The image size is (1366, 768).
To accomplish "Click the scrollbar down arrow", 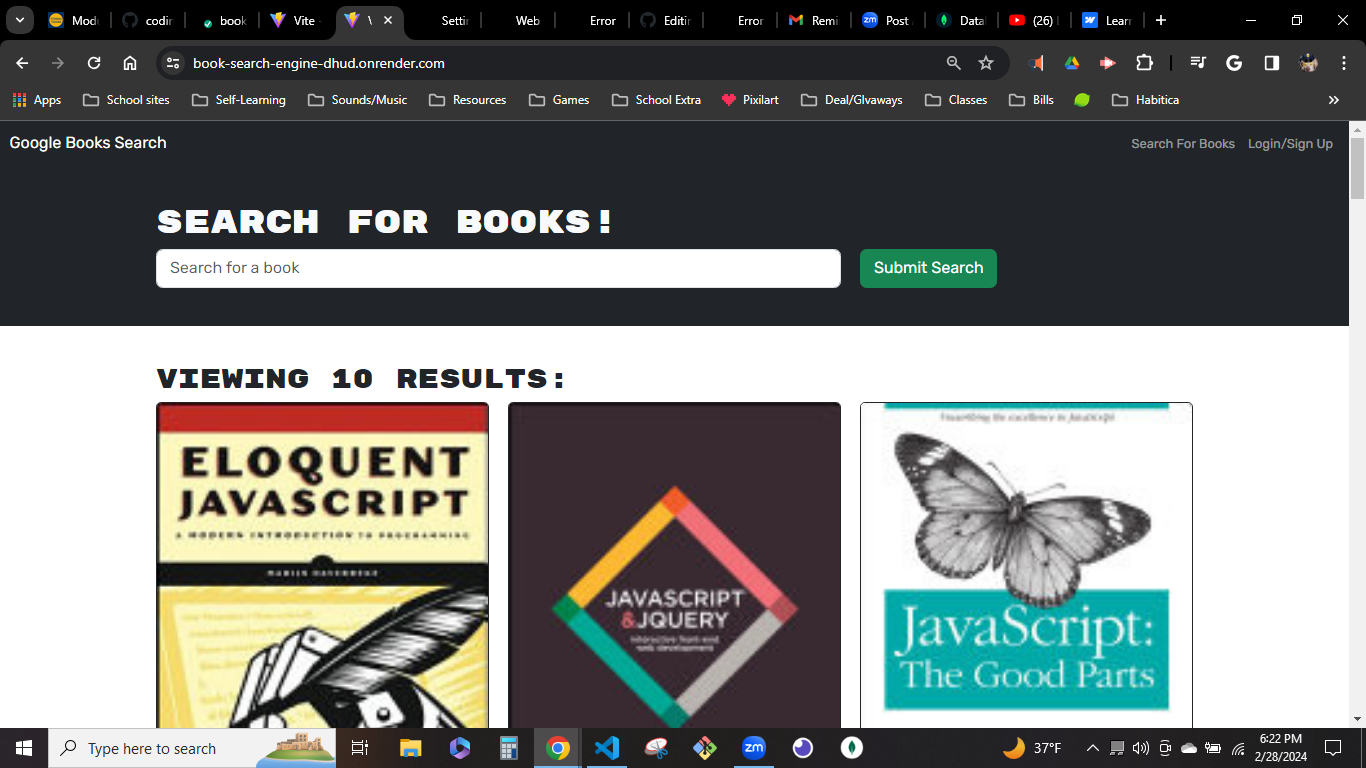I will click(1357, 718).
